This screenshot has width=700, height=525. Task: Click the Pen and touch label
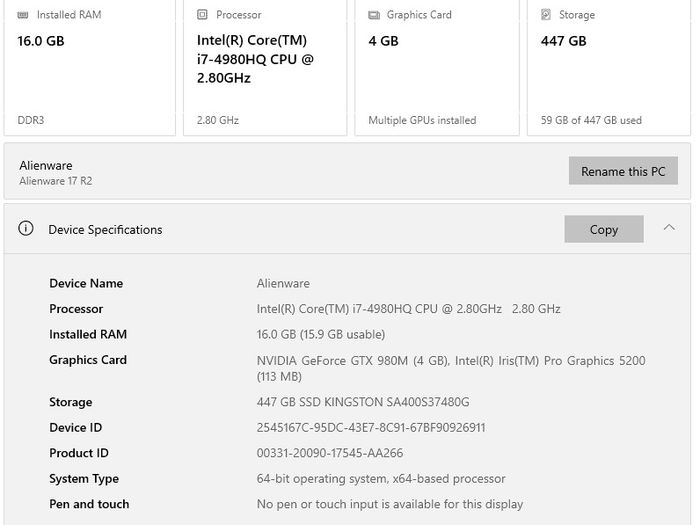point(89,504)
